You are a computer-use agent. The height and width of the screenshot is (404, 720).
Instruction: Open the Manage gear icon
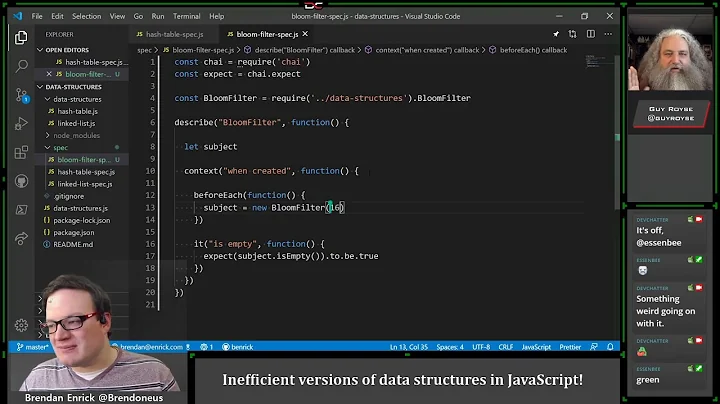pos(21,325)
